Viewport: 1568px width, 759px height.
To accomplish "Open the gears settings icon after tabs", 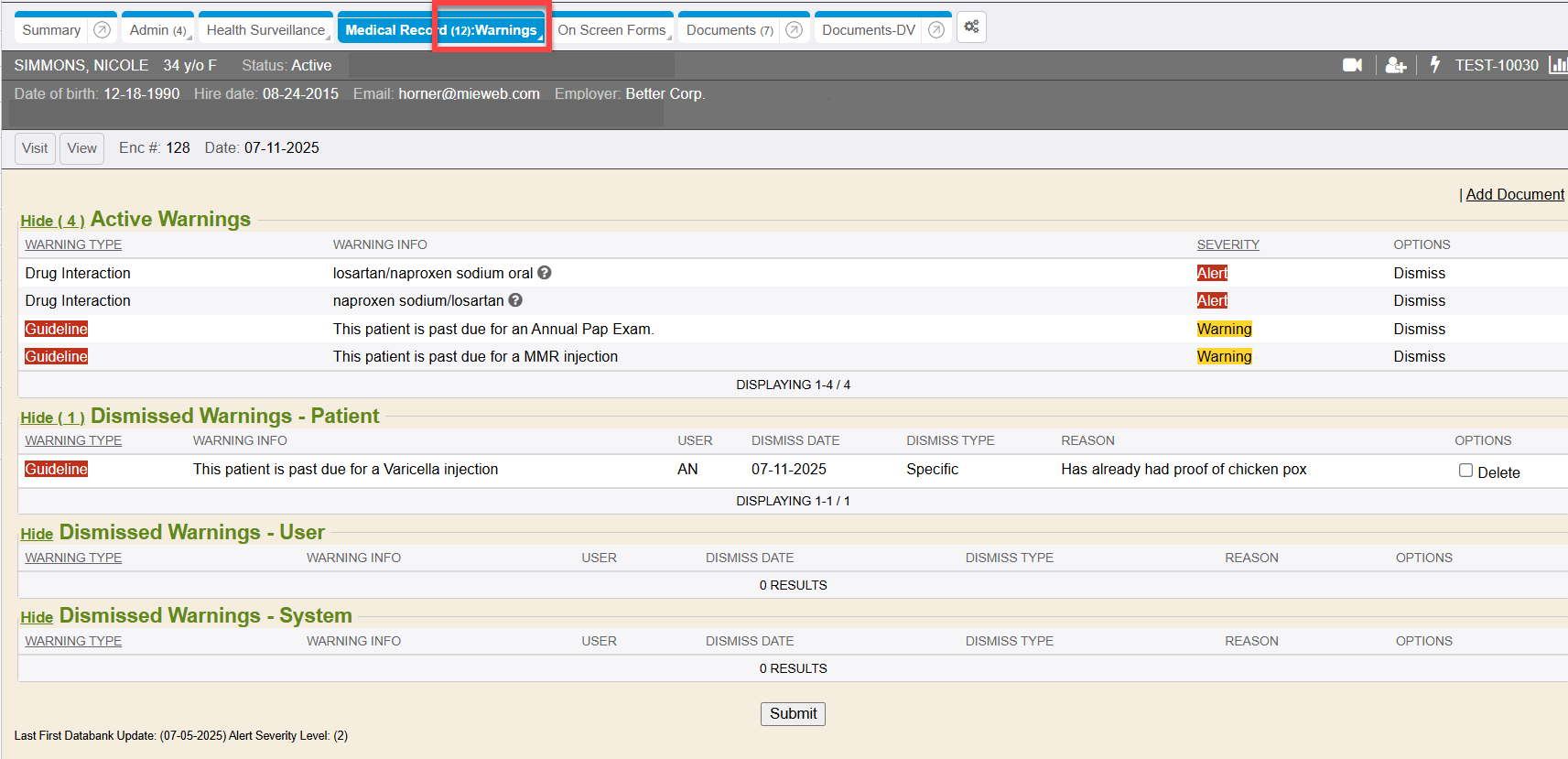I will click(971, 27).
